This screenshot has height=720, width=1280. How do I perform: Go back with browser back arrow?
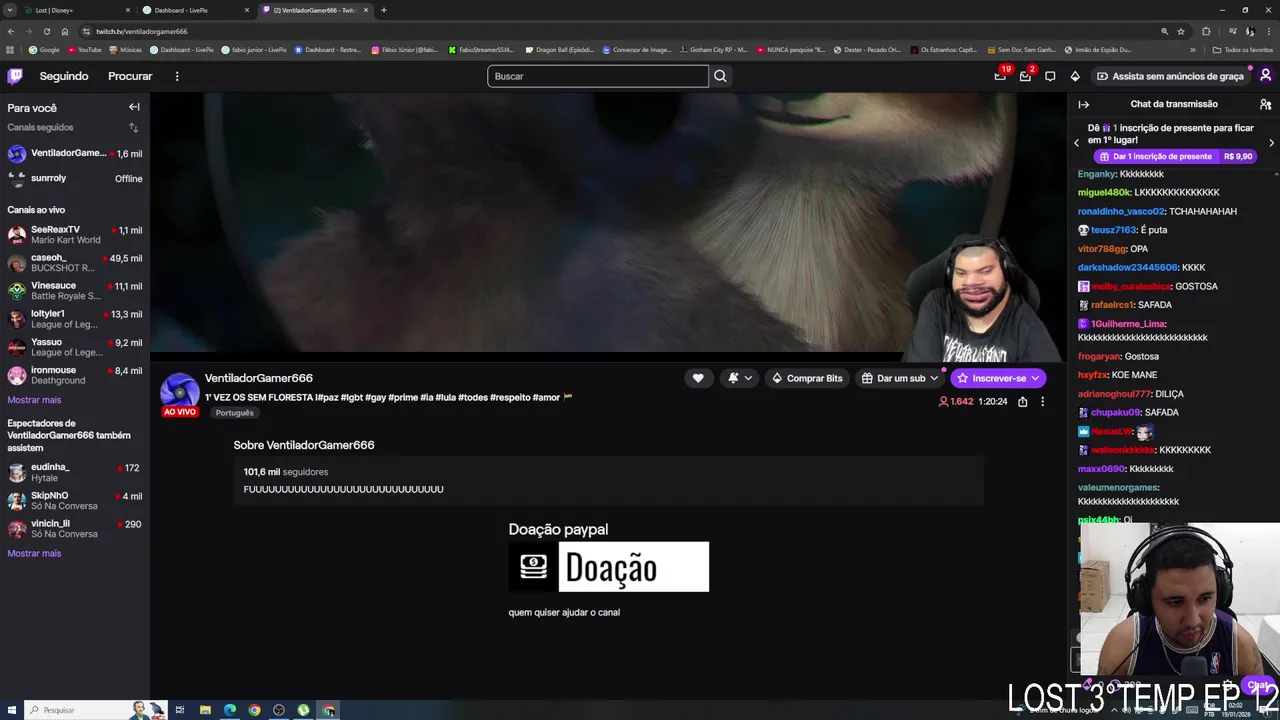click(x=11, y=31)
